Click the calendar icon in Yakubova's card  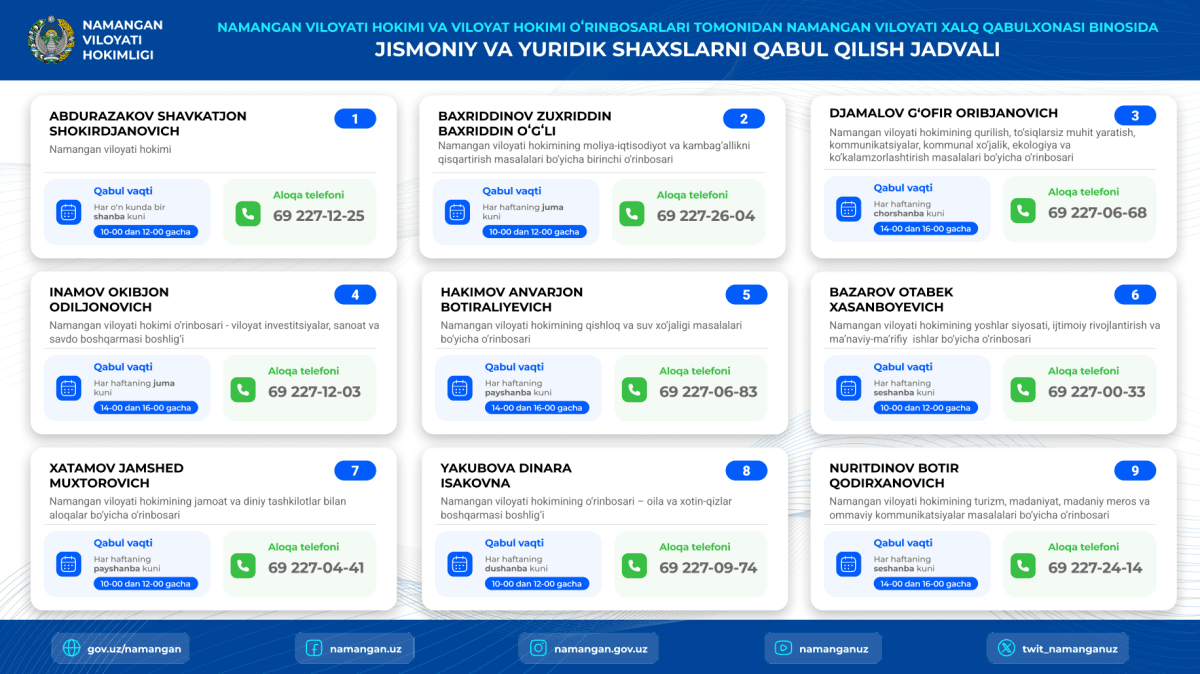pos(460,565)
